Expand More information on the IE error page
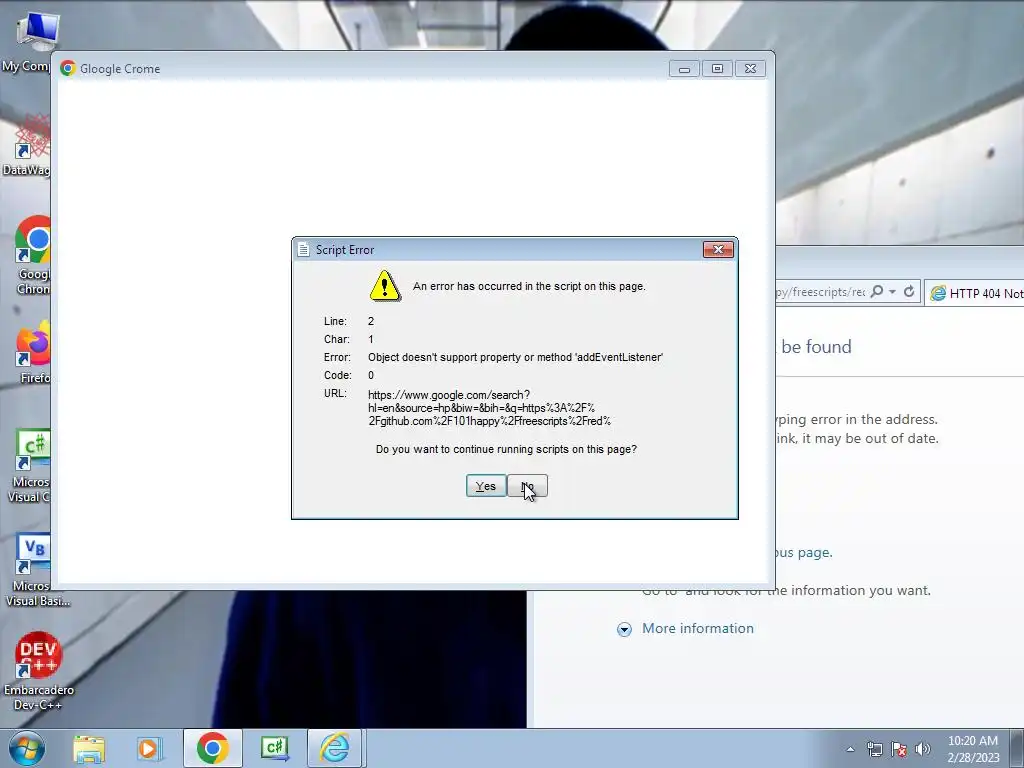This screenshot has width=1024, height=768. pyautogui.click(x=624, y=629)
